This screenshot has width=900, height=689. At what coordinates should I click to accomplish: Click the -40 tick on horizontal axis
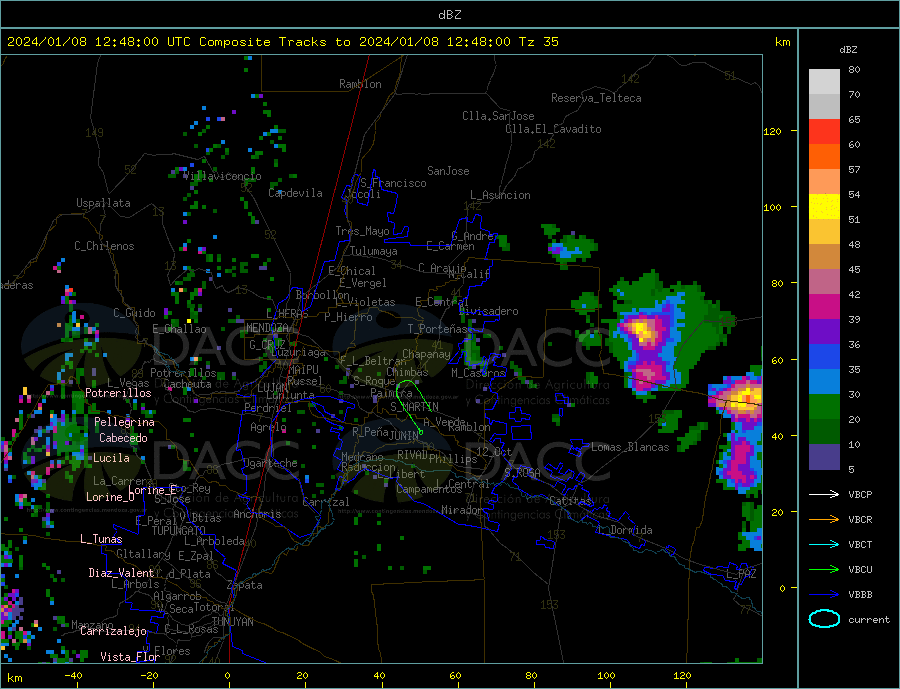click(x=73, y=675)
